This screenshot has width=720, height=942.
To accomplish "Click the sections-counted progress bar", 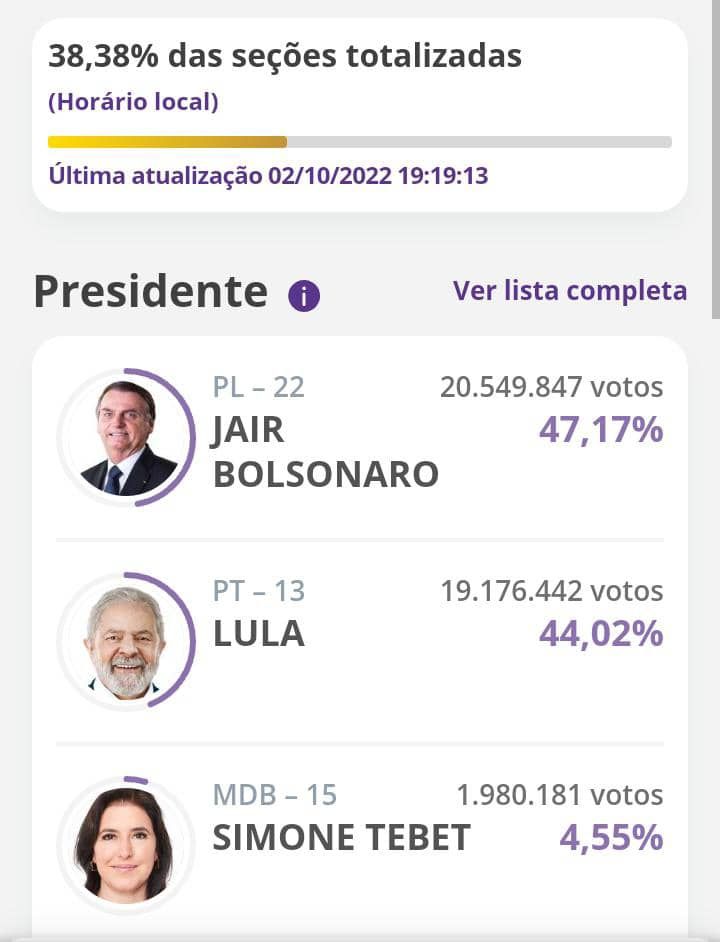I will [360, 142].
